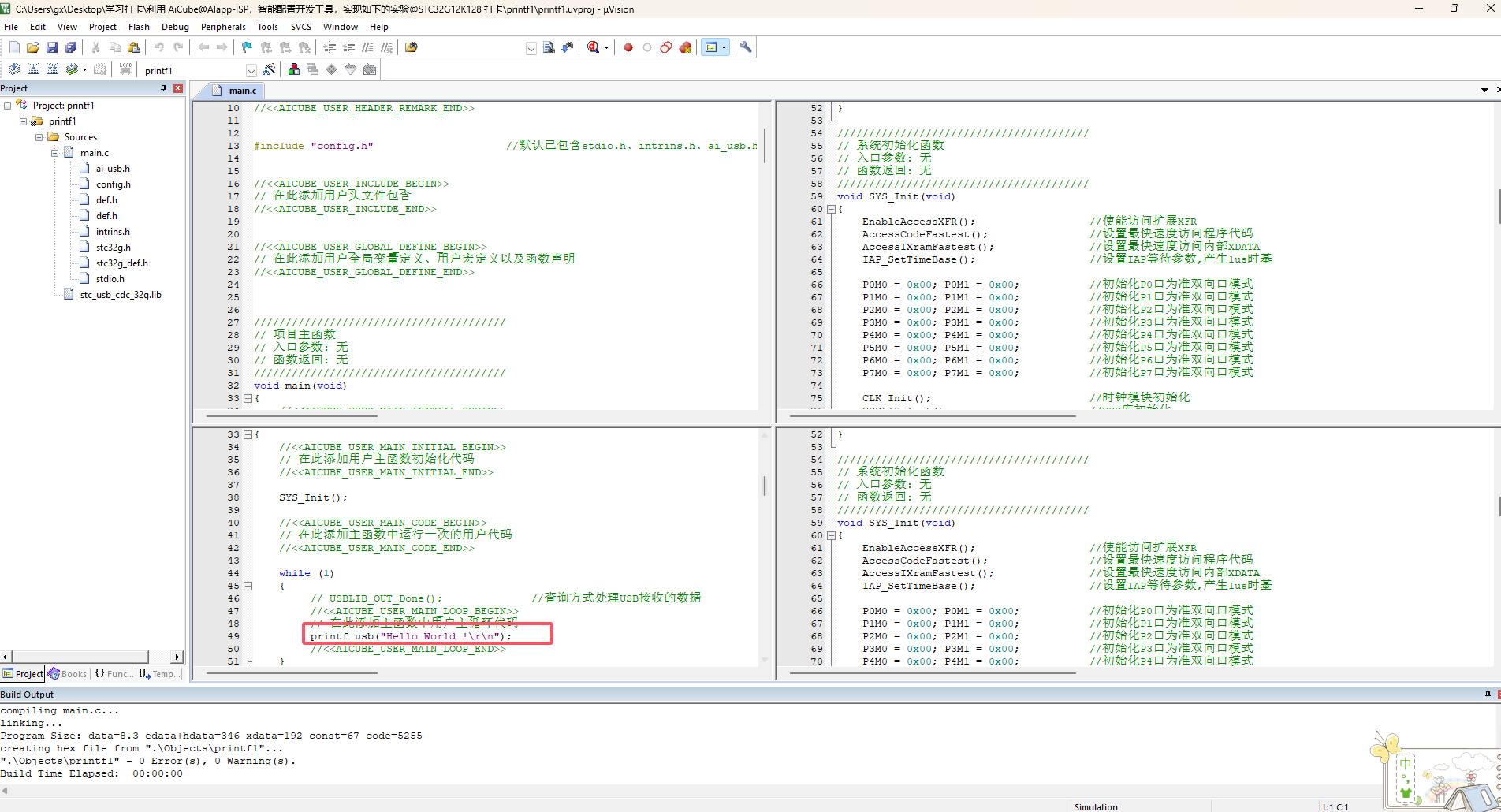Navigate backwards with the left arrow icon
The height and width of the screenshot is (812, 1501).
tap(203, 47)
